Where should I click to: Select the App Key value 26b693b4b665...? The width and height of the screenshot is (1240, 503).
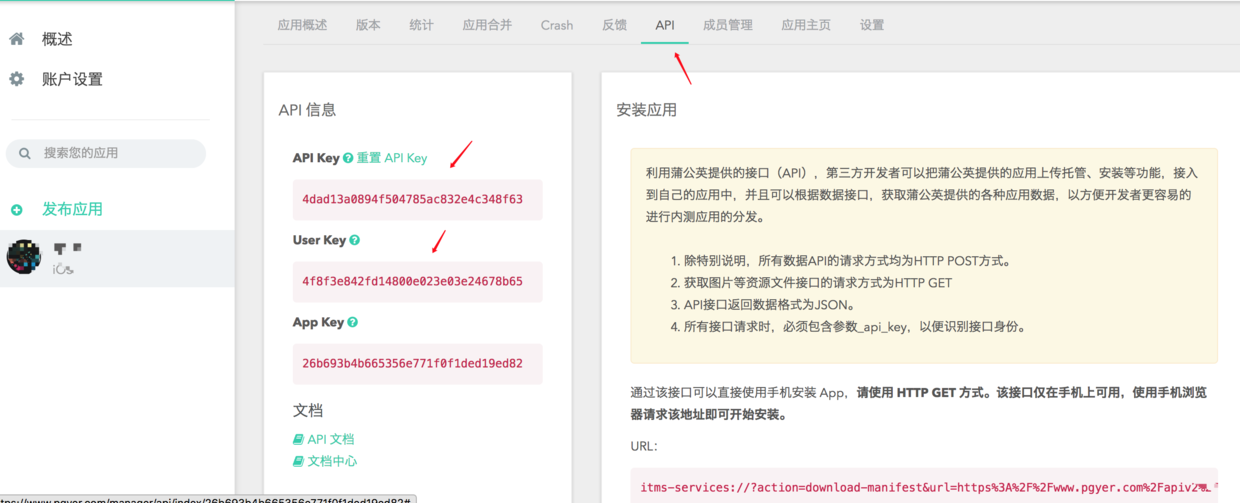click(412, 363)
